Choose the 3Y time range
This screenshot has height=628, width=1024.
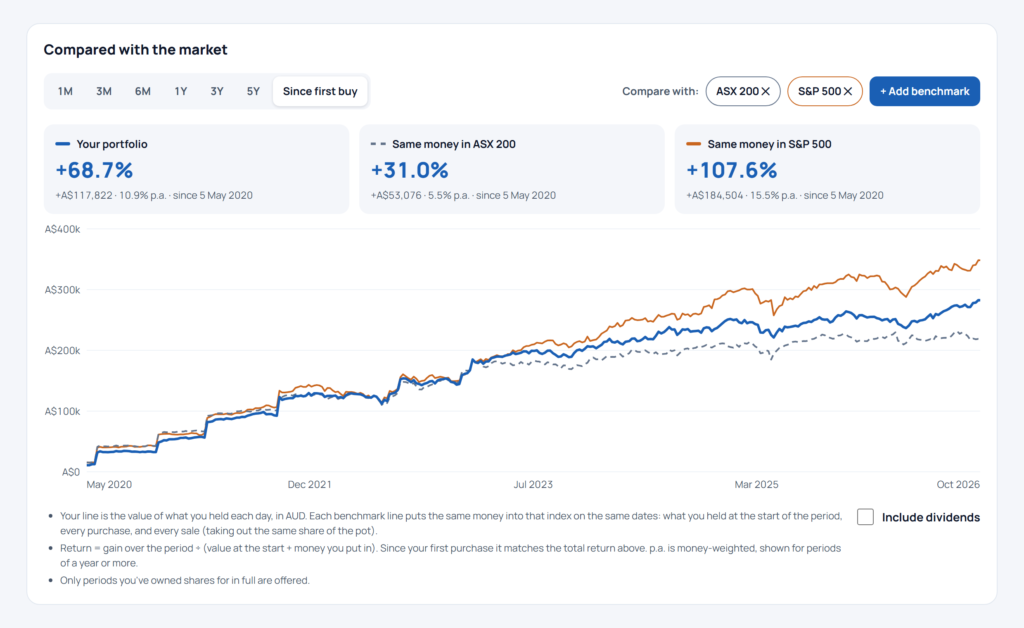point(217,91)
